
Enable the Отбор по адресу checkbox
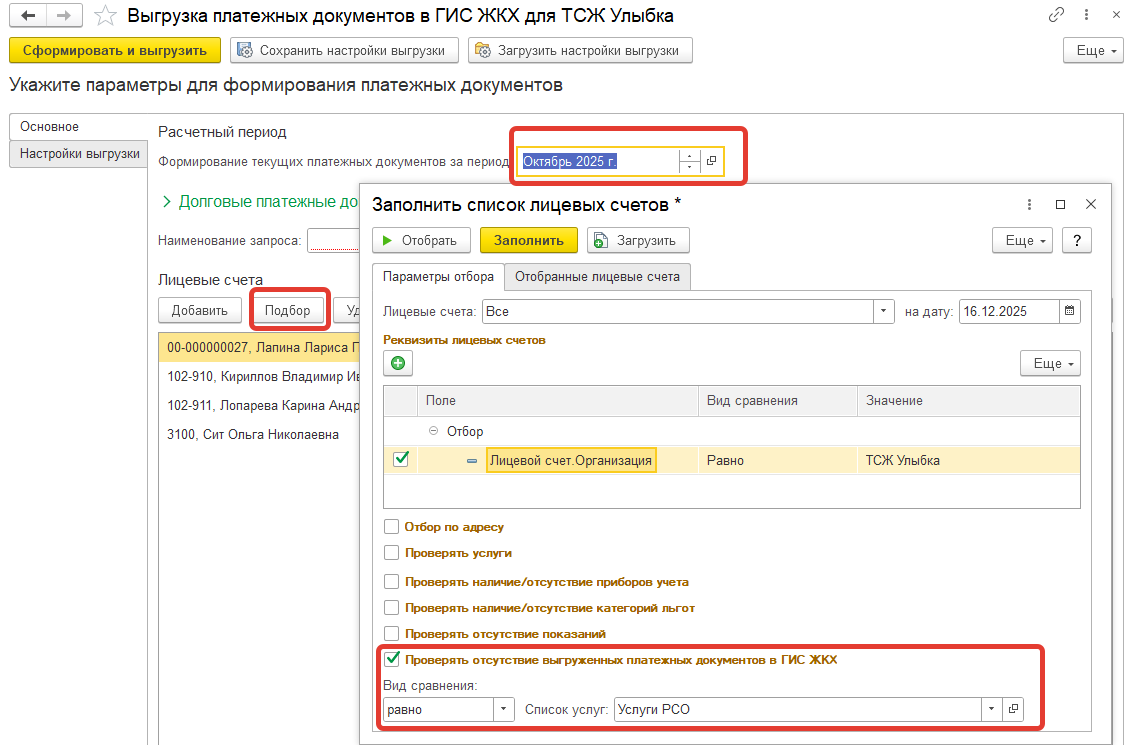(x=392, y=527)
